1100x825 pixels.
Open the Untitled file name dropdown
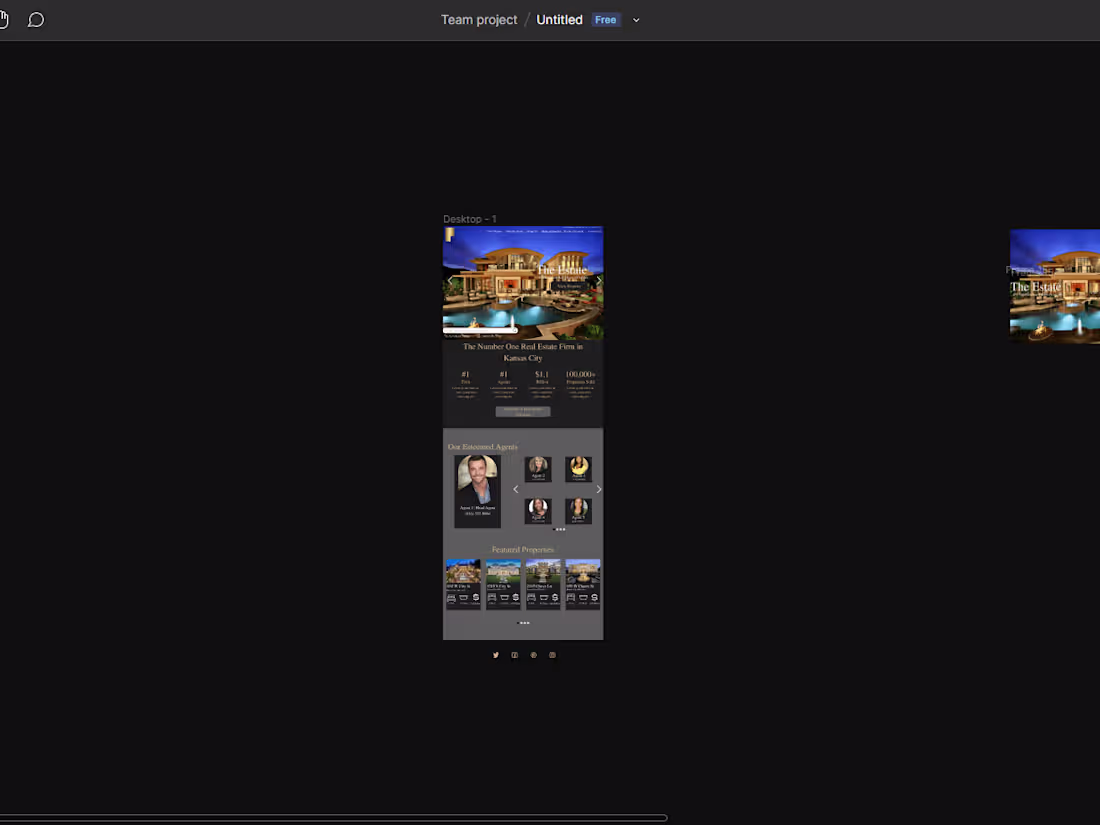pyautogui.click(x=636, y=19)
